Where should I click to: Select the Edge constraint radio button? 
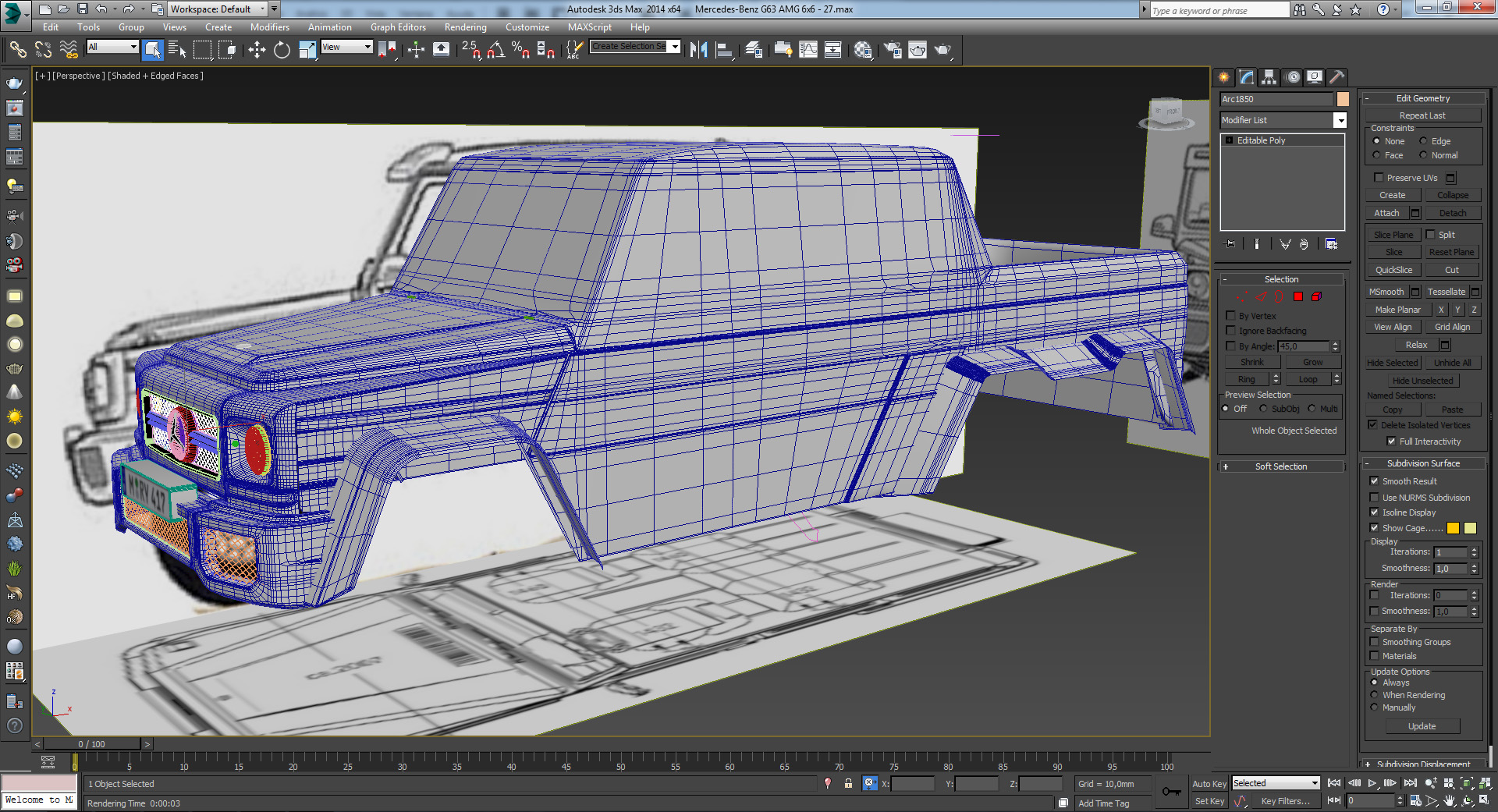[1423, 141]
